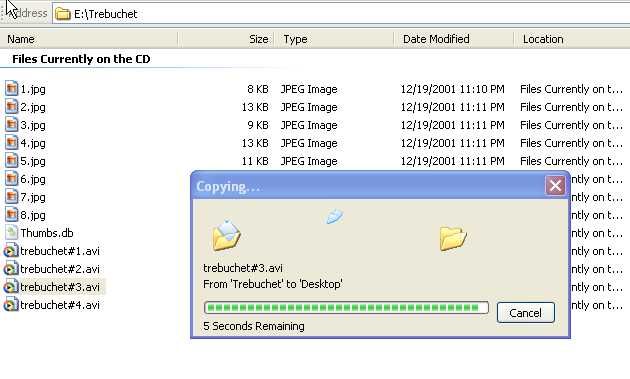Click "From 'Trebuchet' to 'Desktop'" text
The width and height of the screenshot is (630, 379).
click(273, 284)
